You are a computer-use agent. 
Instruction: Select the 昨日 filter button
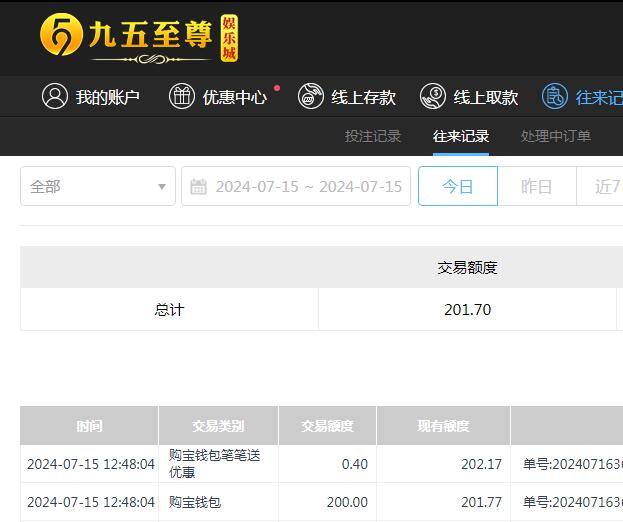coord(537,186)
